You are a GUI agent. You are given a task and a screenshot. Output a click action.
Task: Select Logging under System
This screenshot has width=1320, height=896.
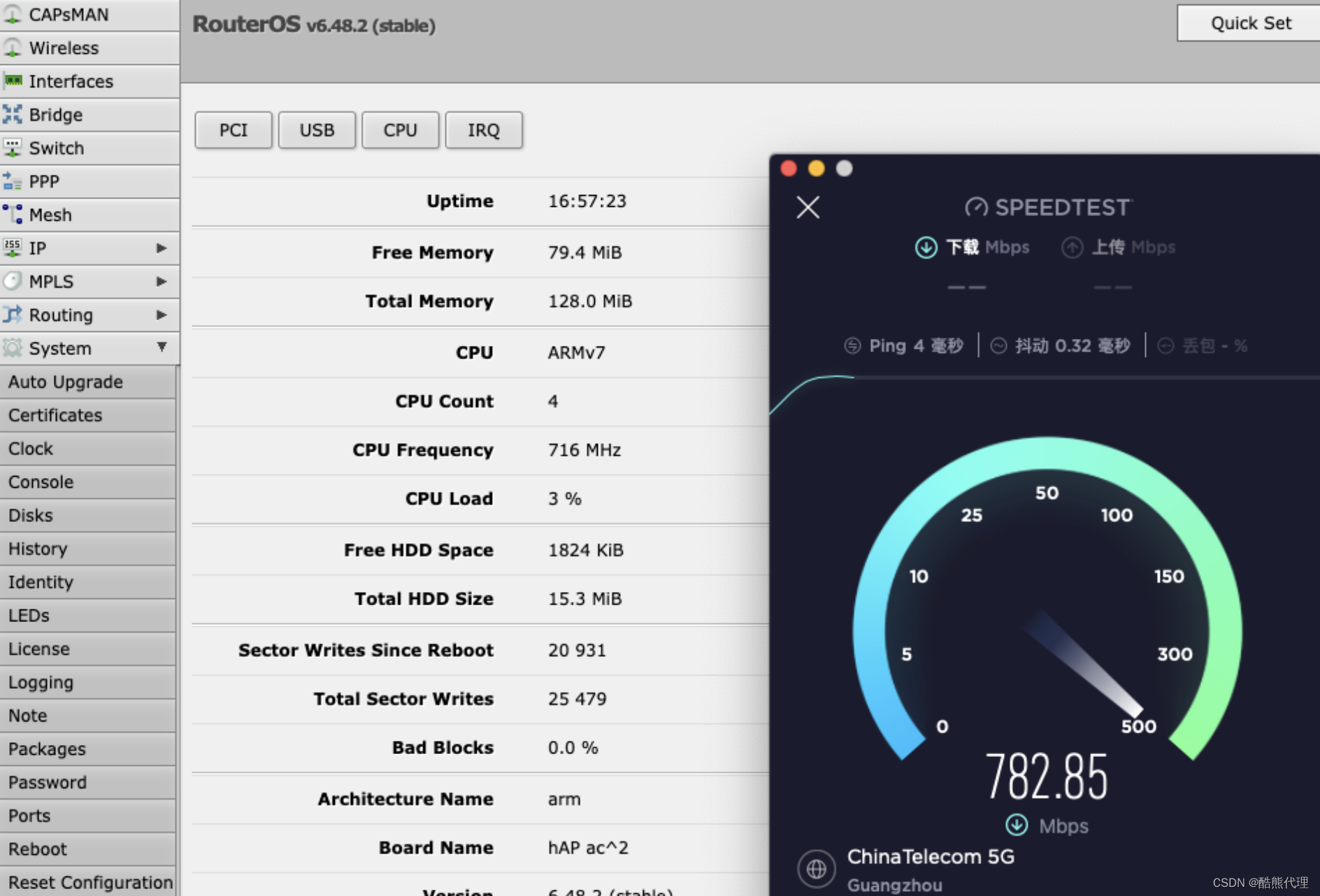click(x=87, y=682)
